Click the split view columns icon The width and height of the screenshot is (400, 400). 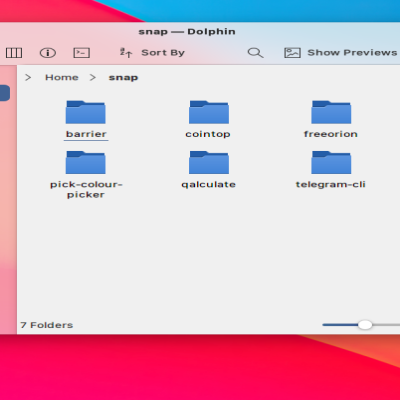pos(14,53)
